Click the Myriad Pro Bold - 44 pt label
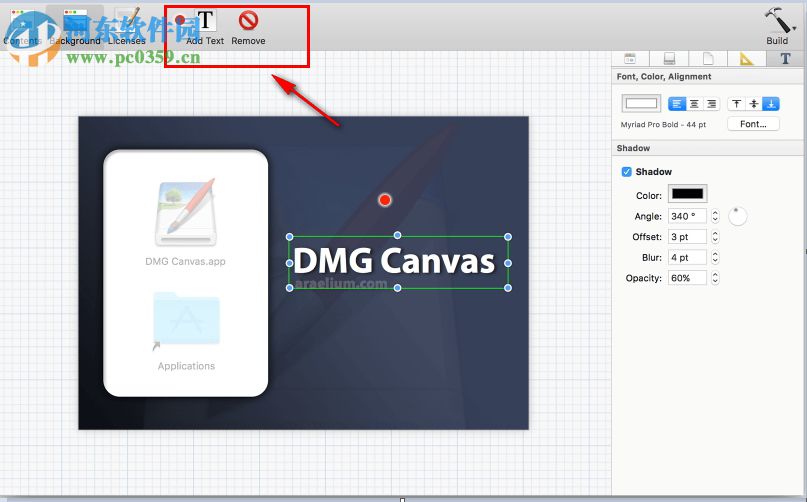This screenshot has height=502, width=807. (663, 125)
